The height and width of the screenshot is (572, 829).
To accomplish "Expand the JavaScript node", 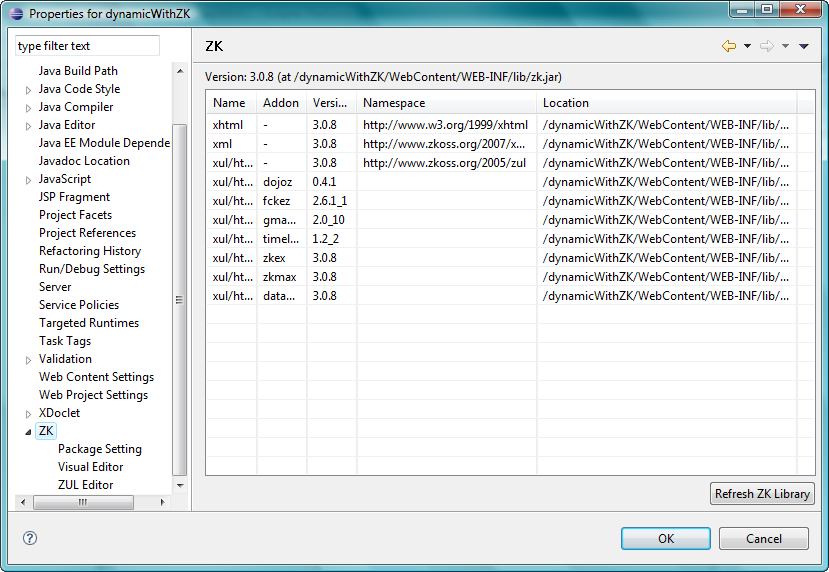I will coord(29,180).
